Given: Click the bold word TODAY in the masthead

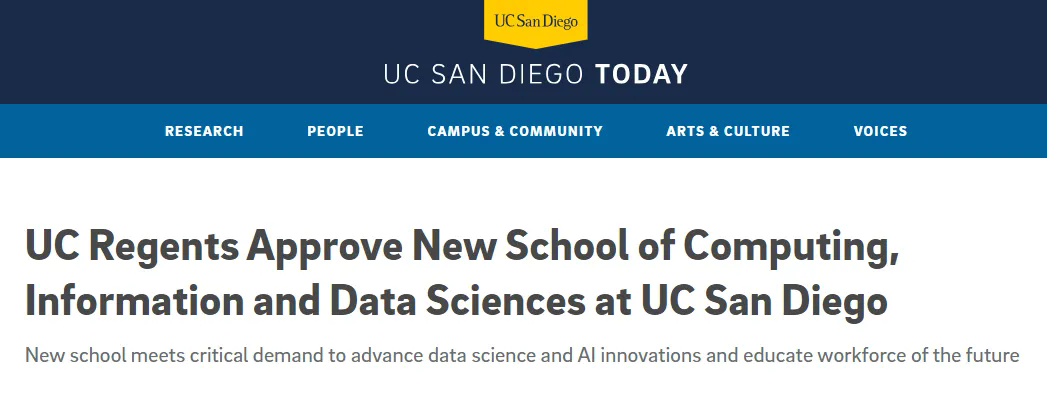Looking at the screenshot, I should (641, 75).
